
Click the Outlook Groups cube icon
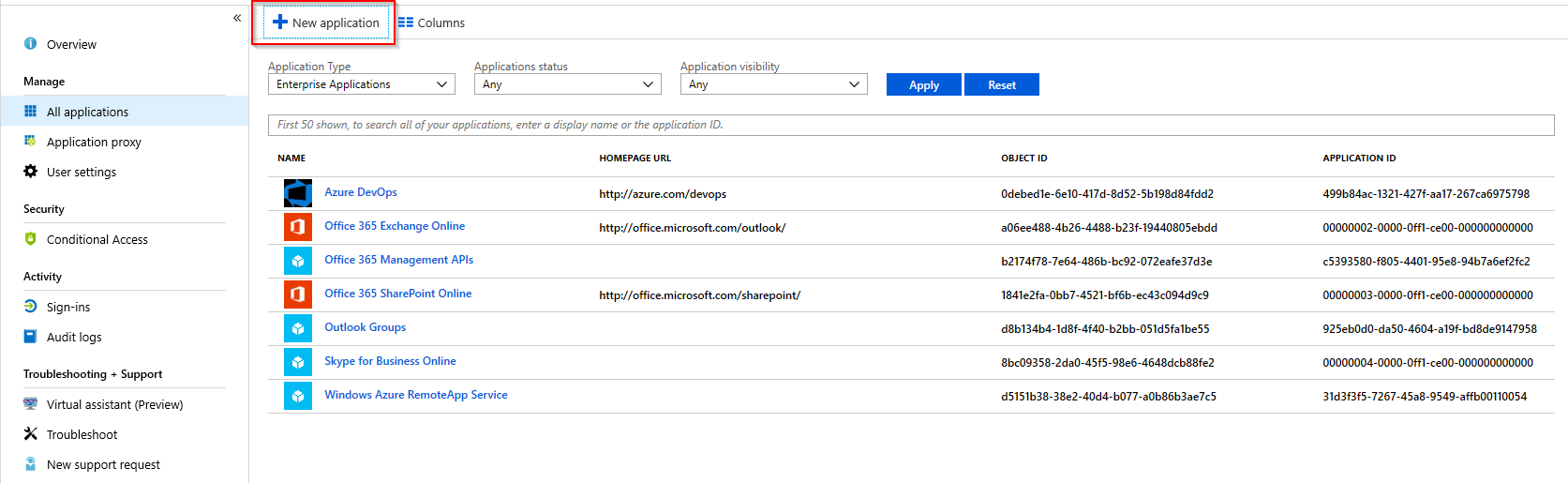pyautogui.click(x=297, y=328)
